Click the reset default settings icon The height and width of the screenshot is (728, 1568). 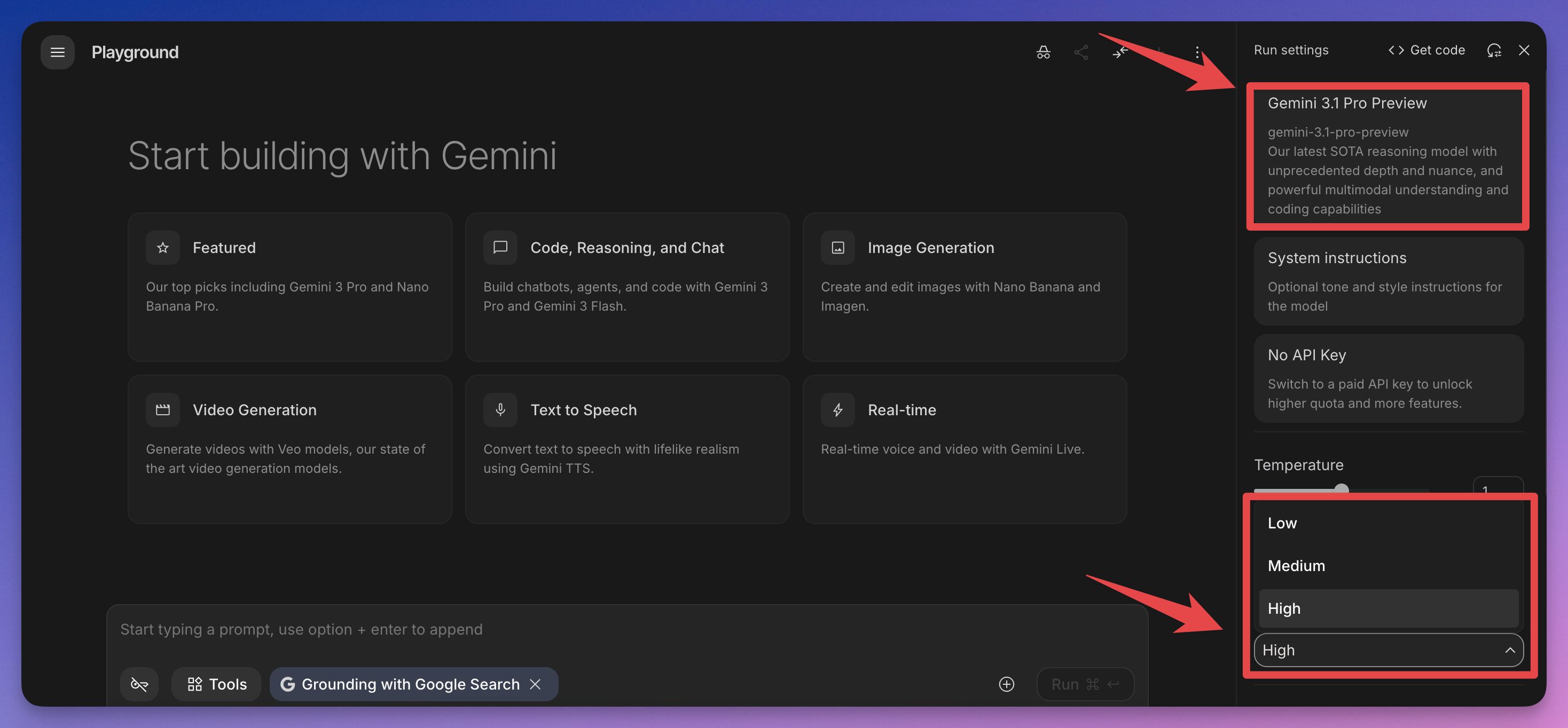[1494, 51]
